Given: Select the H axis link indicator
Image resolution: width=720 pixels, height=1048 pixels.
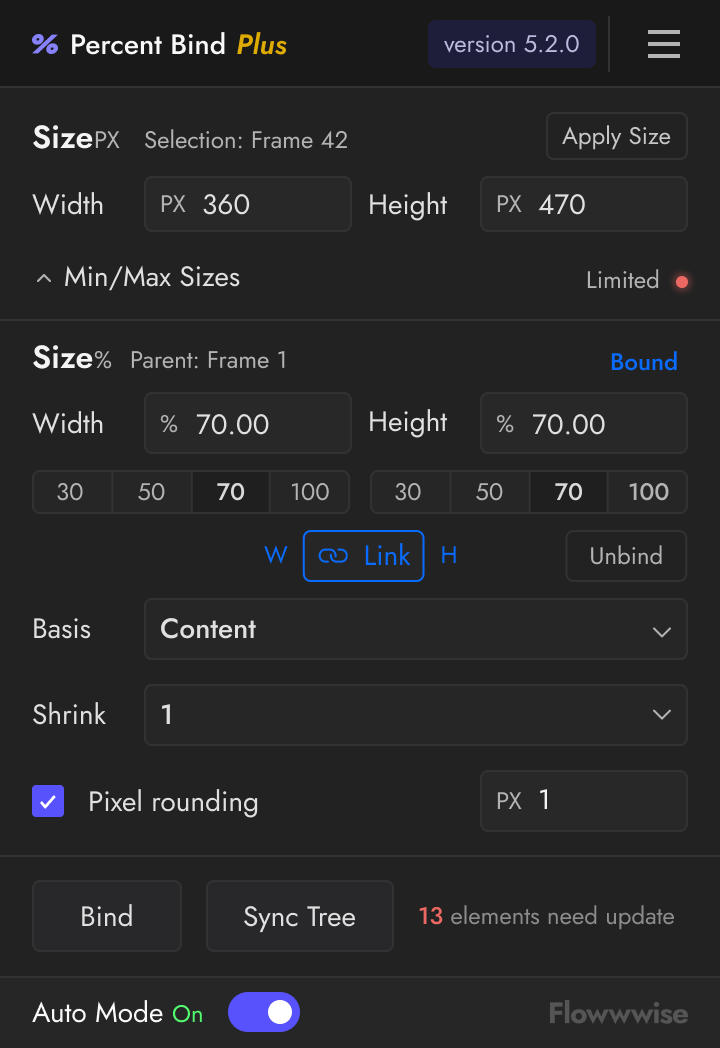Looking at the screenshot, I should [449, 556].
